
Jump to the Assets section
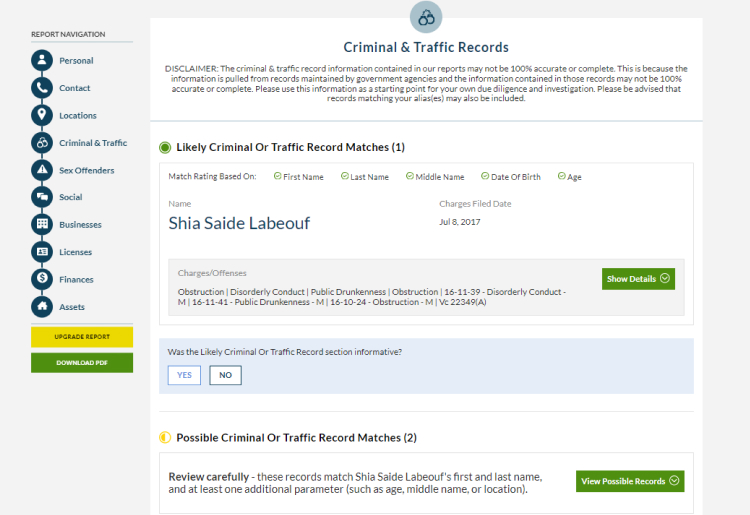pyautogui.click(x=72, y=307)
